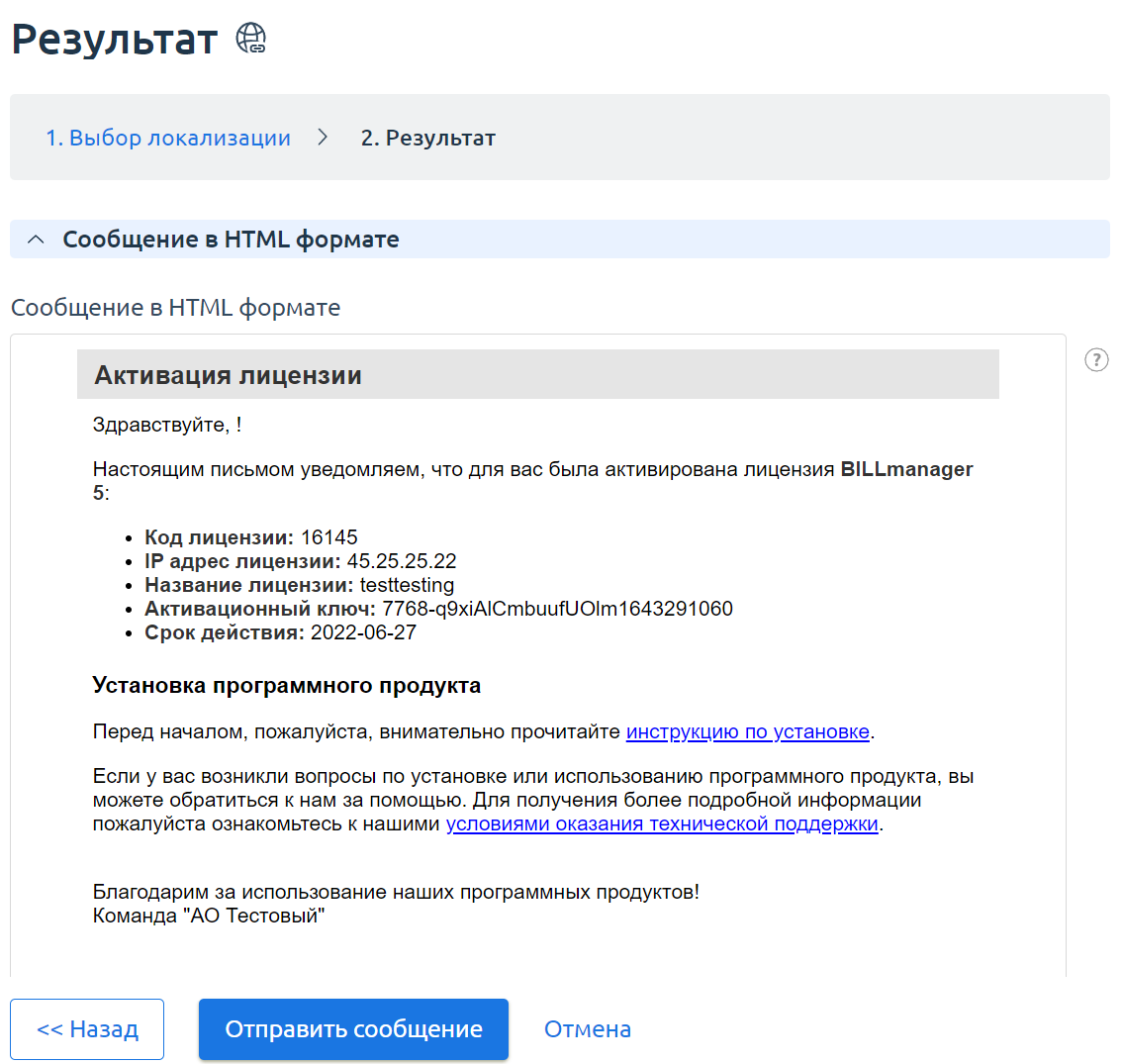Open the инструкцию по установке link
Image resolution: width=1123 pixels, height=1064 pixels.
[x=747, y=731]
